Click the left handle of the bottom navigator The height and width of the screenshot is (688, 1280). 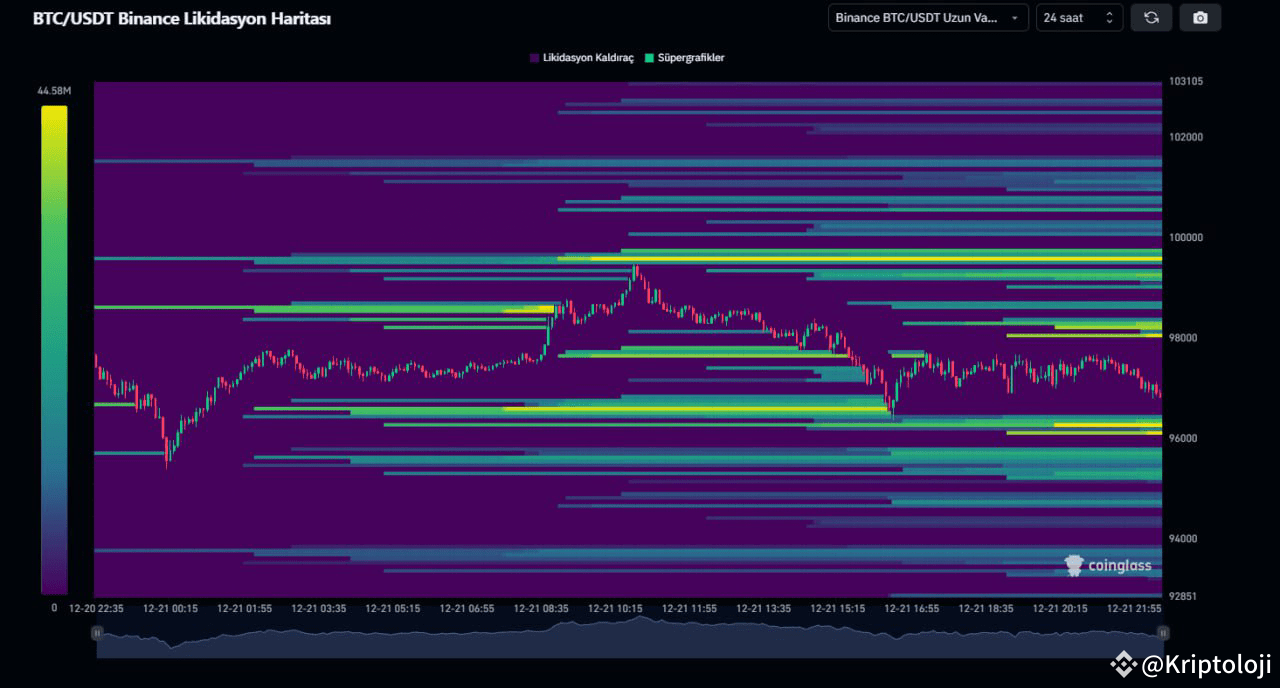(x=97, y=633)
